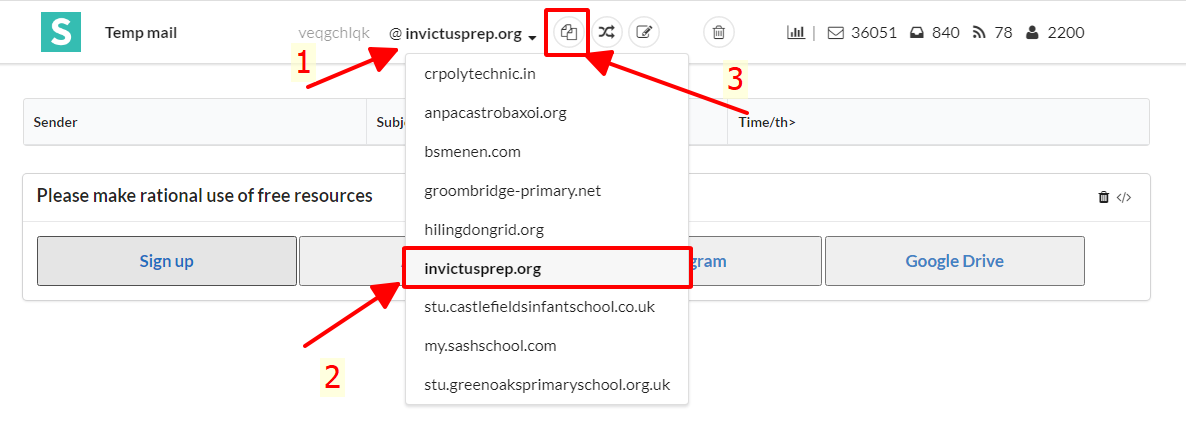Click the RSS feed icon showing 78

coord(980,33)
